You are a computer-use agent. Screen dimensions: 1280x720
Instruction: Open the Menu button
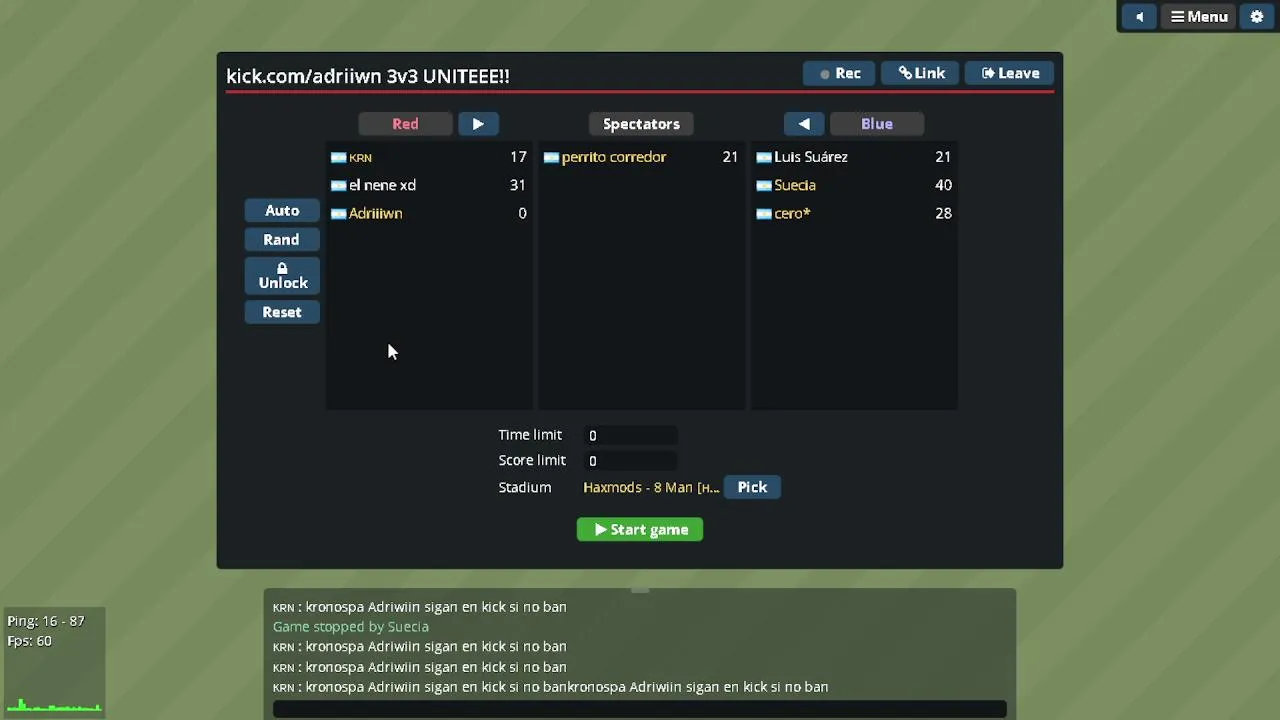pos(1199,17)
